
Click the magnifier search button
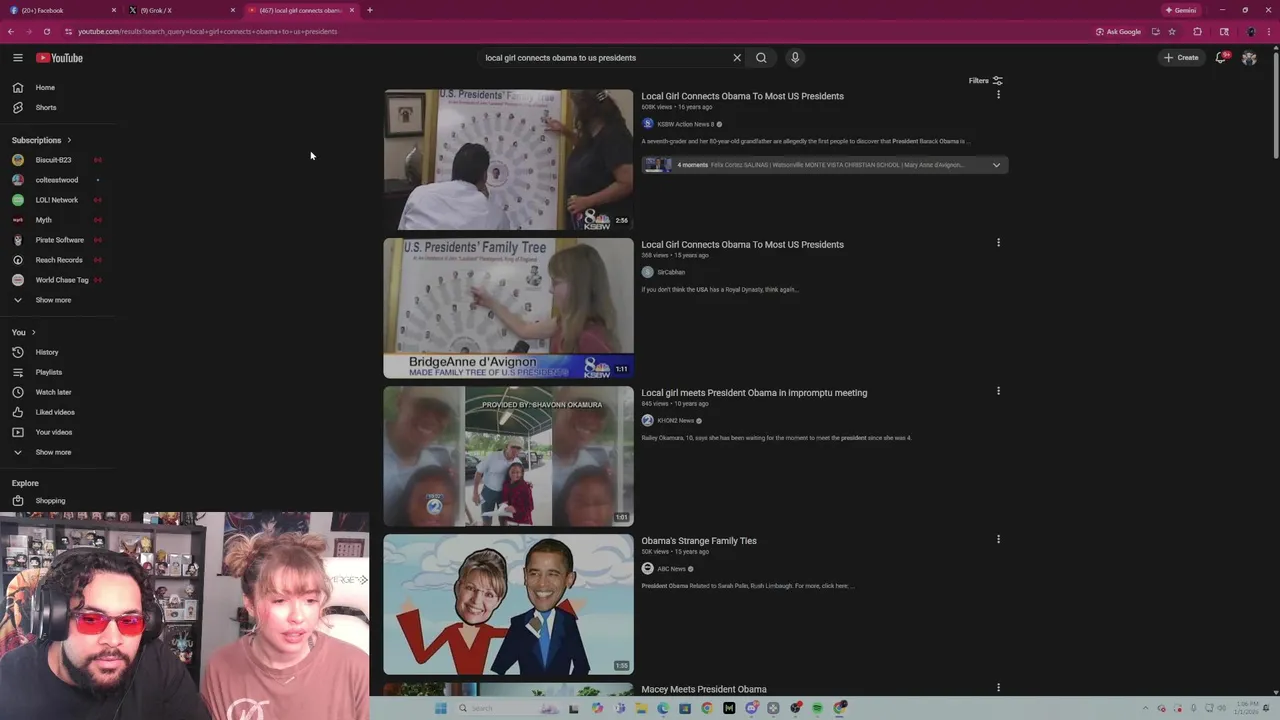click(761, 58)
